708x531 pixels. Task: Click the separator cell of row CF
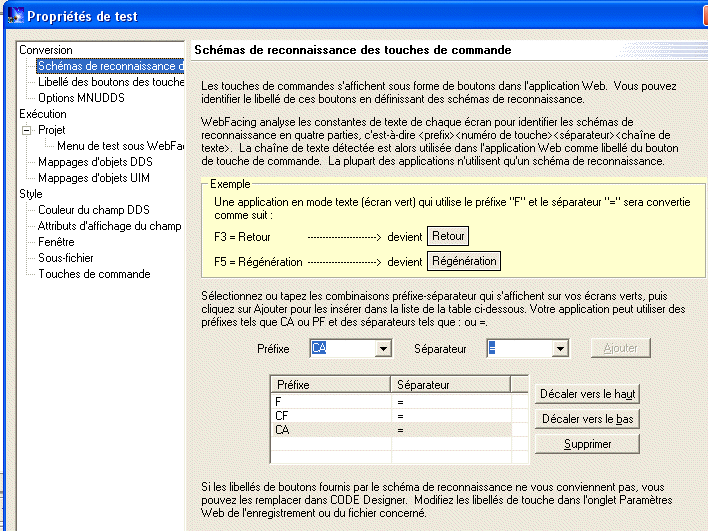pos(451,415)
